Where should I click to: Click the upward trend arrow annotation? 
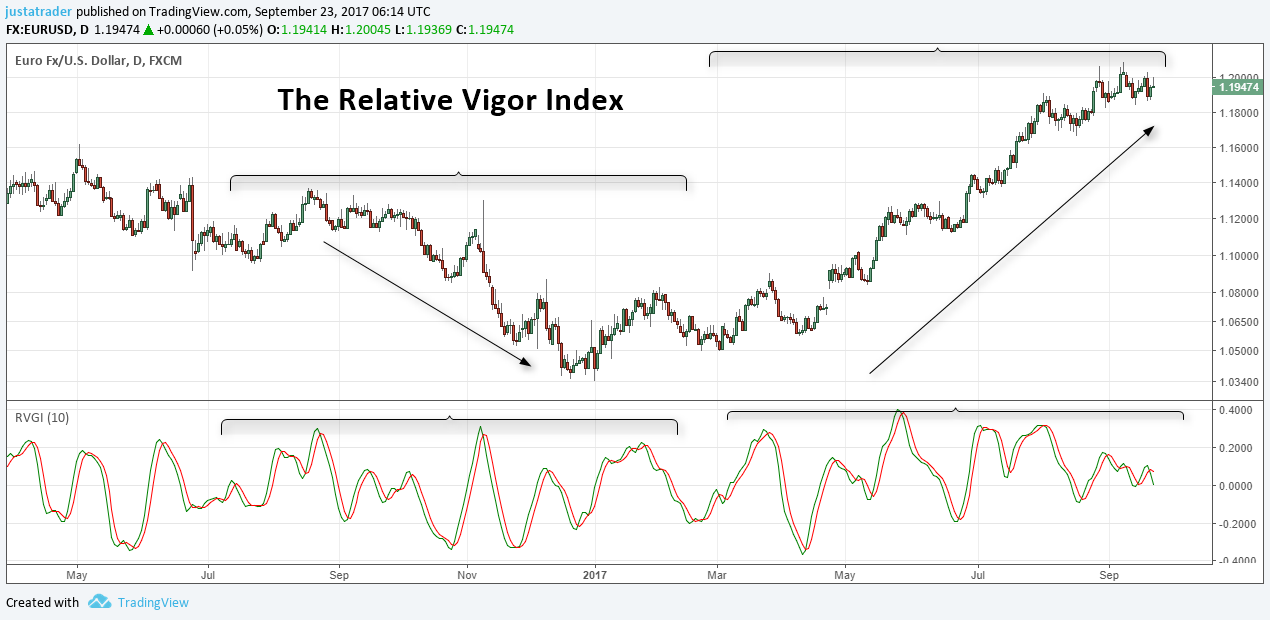1010,250
